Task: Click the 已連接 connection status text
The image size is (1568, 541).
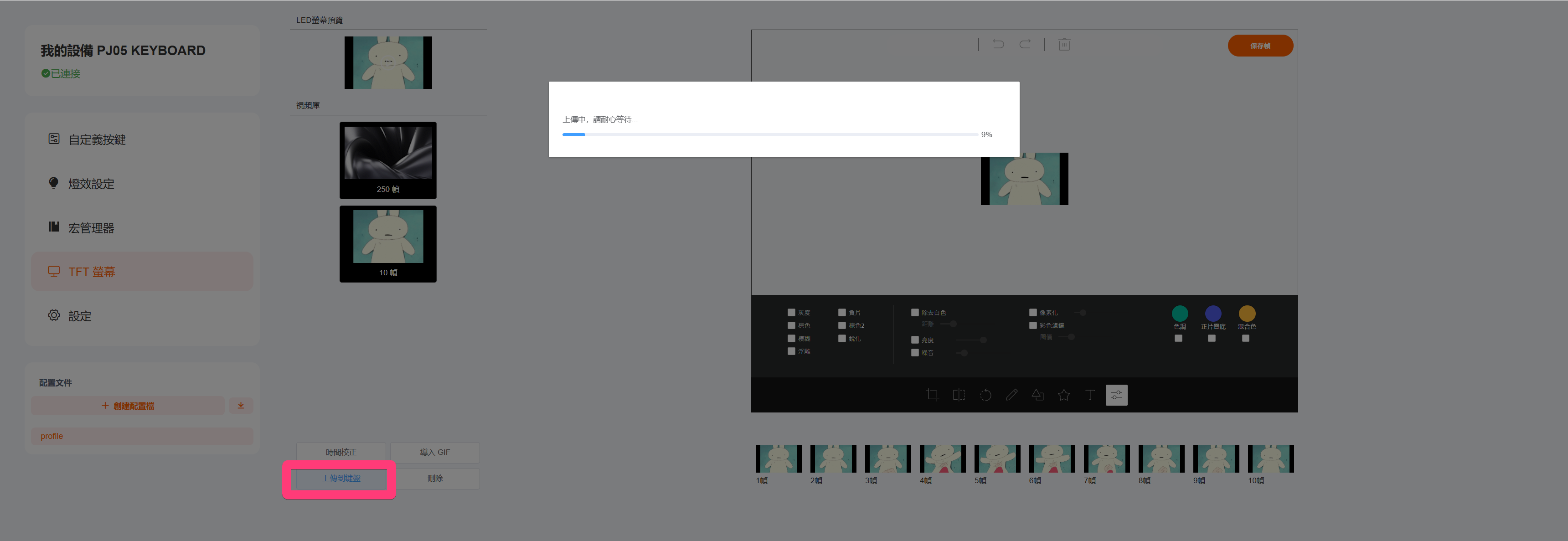Action: 65,74
